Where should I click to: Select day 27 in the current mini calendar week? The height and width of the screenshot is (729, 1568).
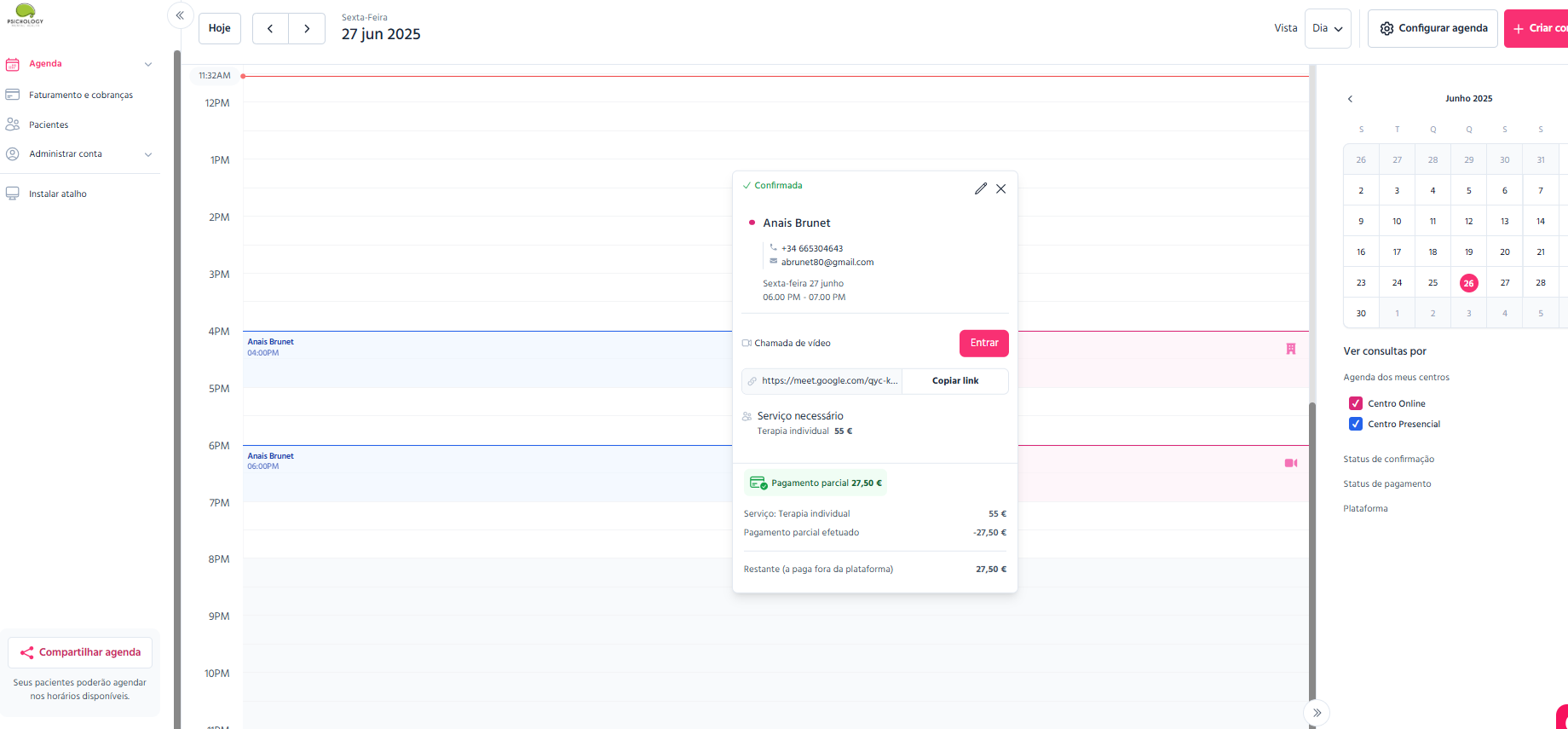[x=1505, y=283]
